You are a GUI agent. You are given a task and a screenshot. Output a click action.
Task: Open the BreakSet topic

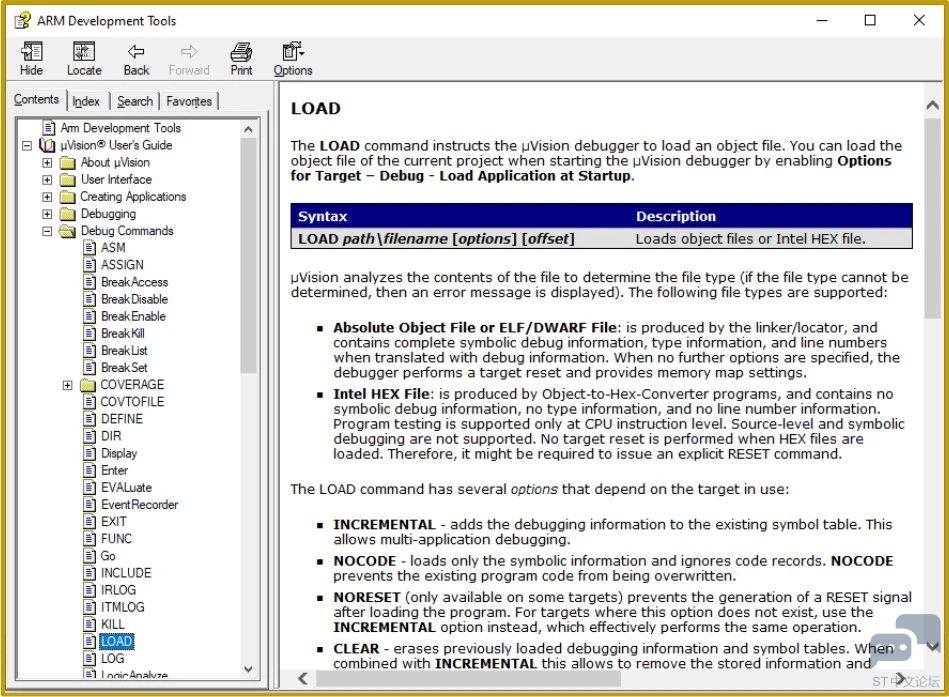tap(124, 367)
